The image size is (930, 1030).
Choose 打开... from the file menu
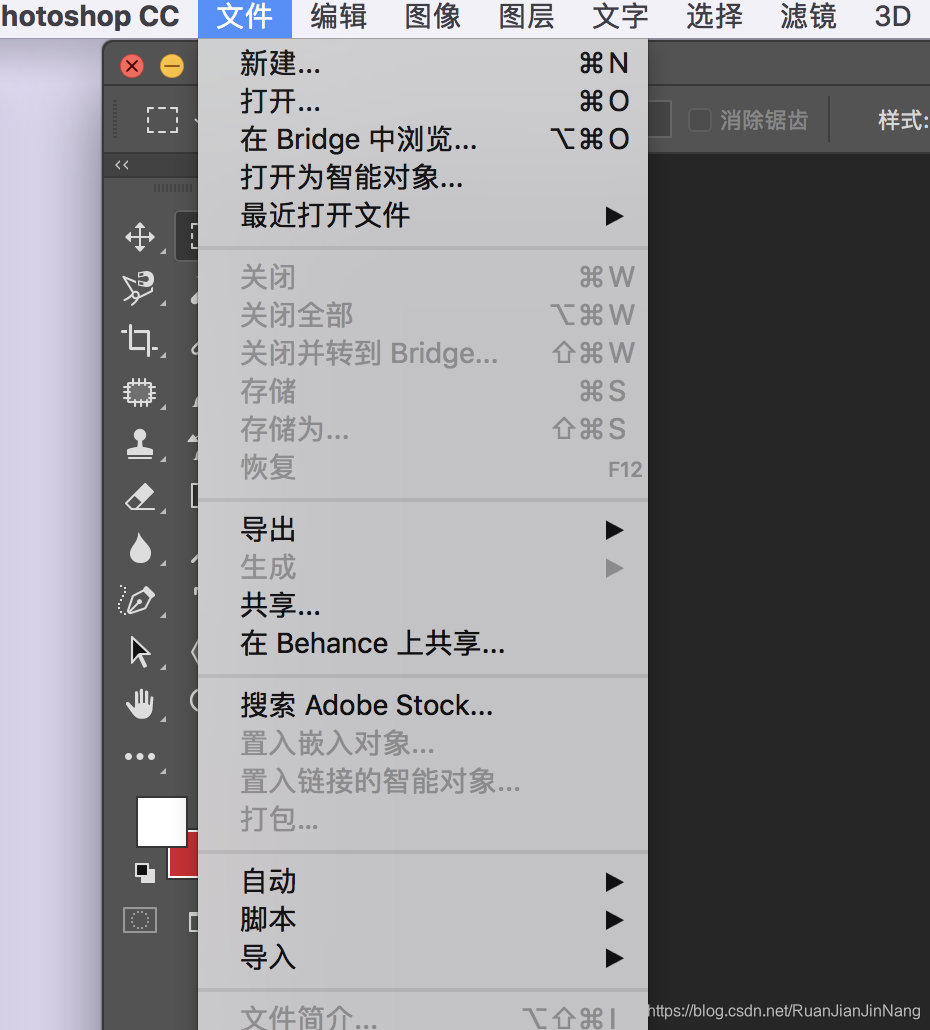(x=422, y=101)
